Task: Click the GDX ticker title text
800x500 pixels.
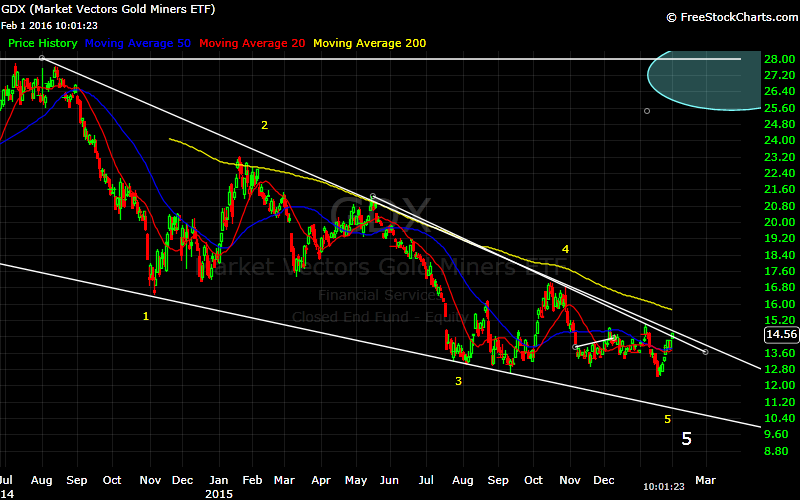Action: [108, 9]
